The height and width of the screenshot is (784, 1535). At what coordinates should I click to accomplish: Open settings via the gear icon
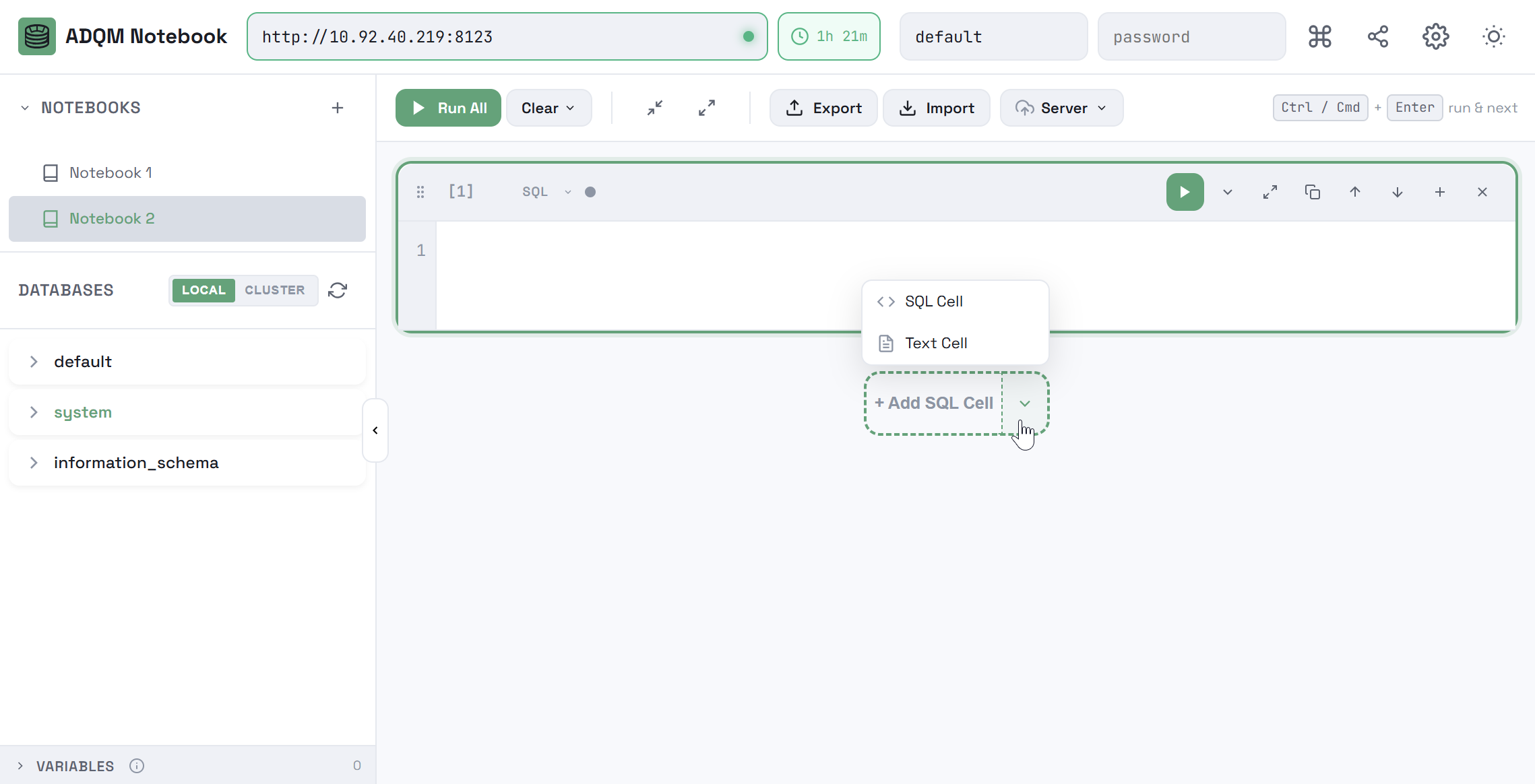click(x=1435, y=36)
